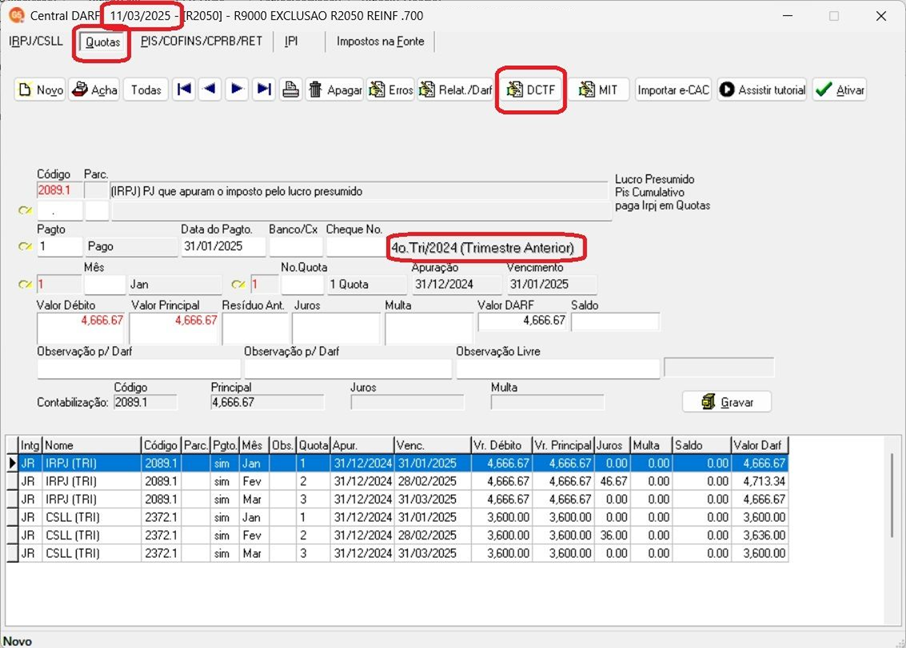The image size is (906, 648).
Task: Open lookup icon beside No.Quota field
Action: [x=238, y=284]
